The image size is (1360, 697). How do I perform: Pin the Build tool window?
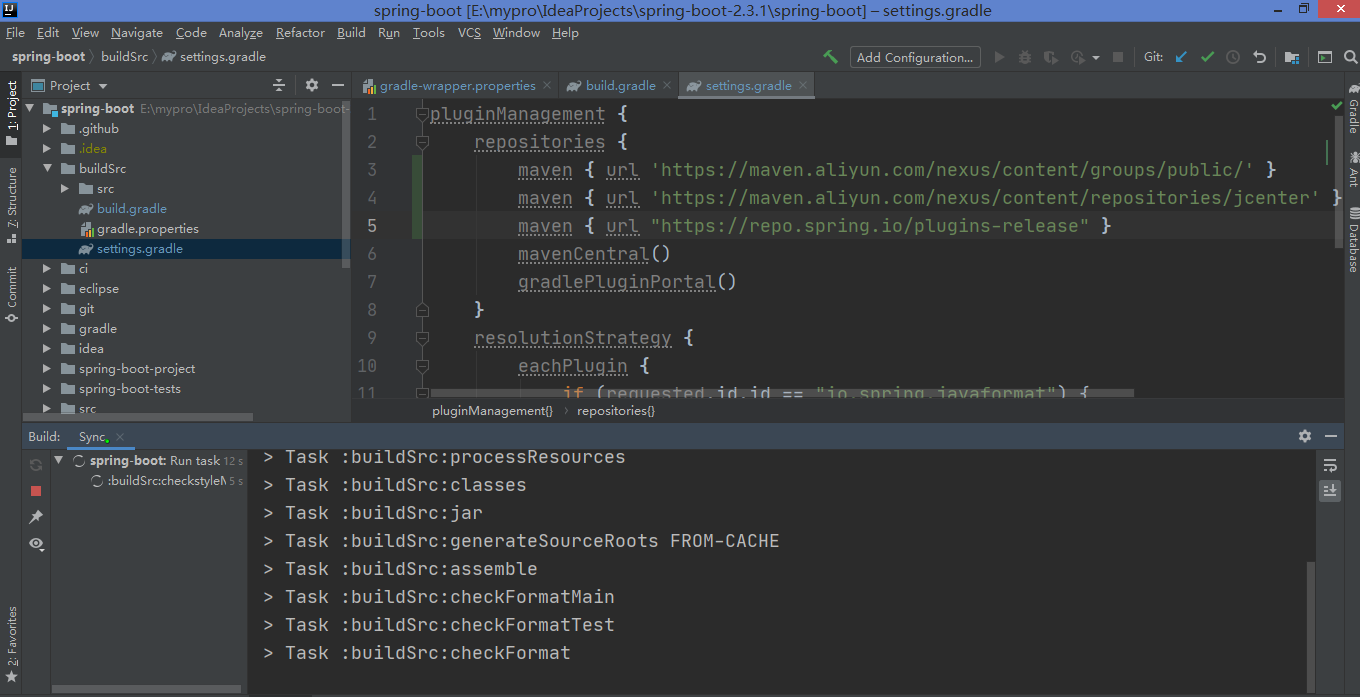tap(36, 516)
